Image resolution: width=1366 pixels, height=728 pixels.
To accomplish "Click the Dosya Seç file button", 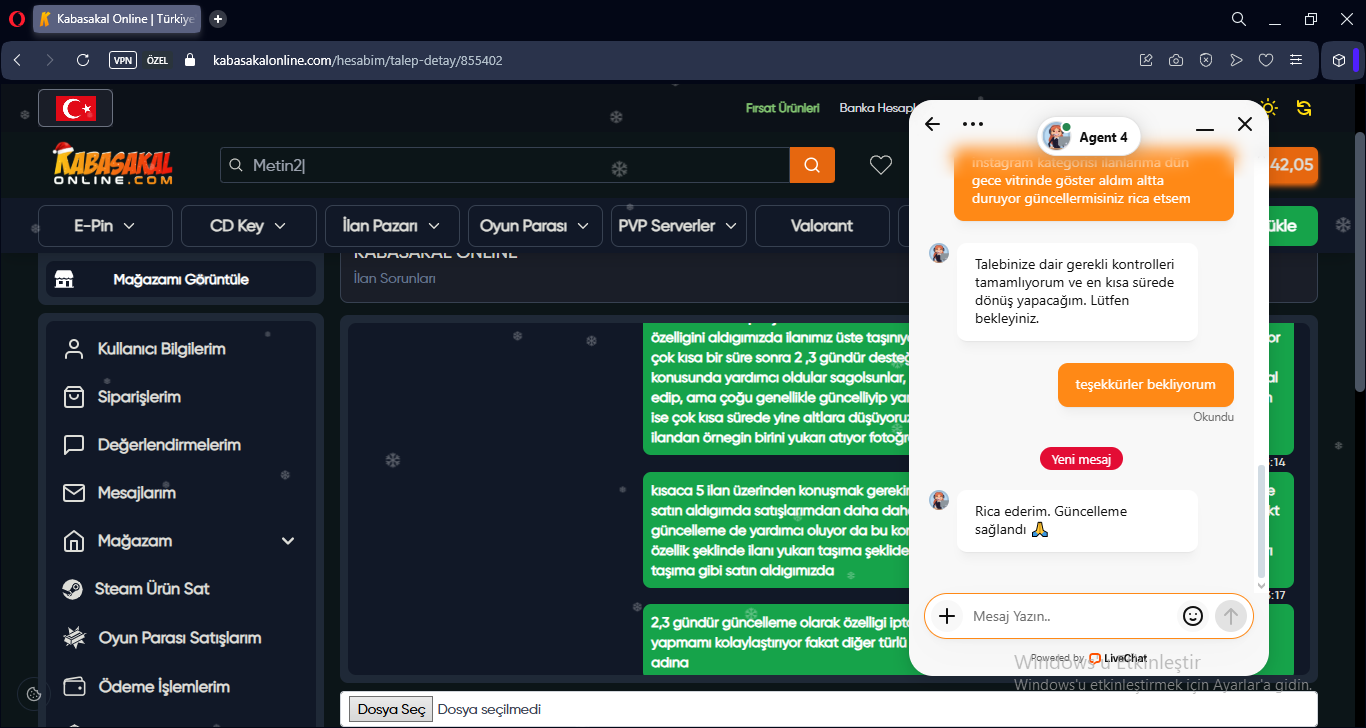I will [x=391, y=710].
